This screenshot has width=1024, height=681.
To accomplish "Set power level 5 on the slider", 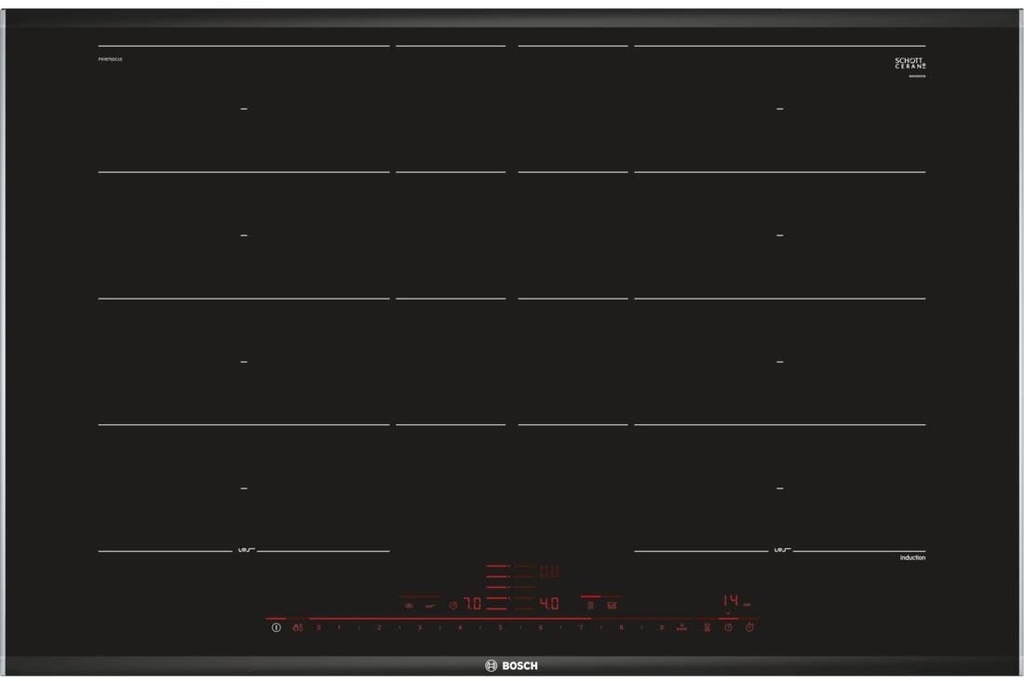I will click(500, 627).
